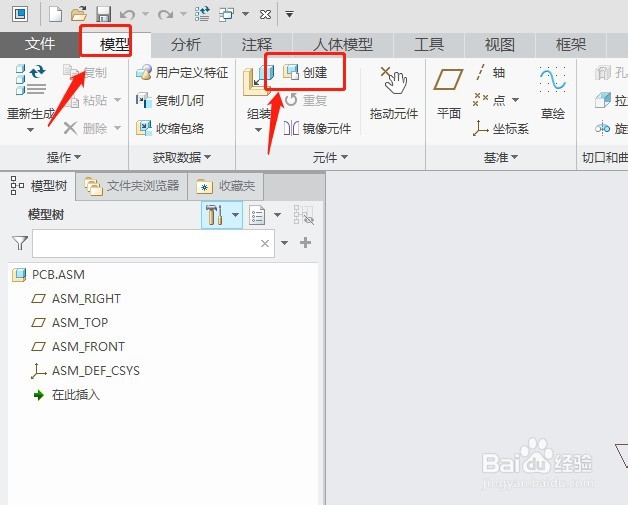Switch to the 人体模型 ribbon tab
628x505 pixels.
(x=343, y=44)
